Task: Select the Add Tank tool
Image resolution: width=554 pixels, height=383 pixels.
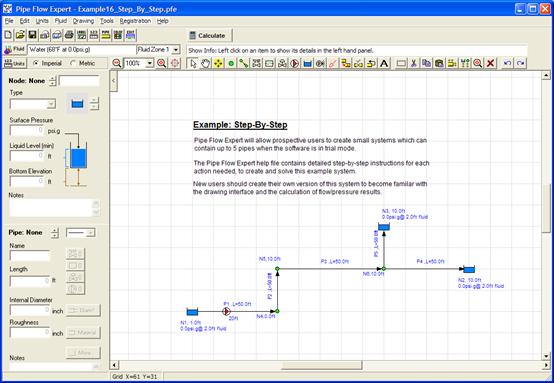Action: coord(308,63)
